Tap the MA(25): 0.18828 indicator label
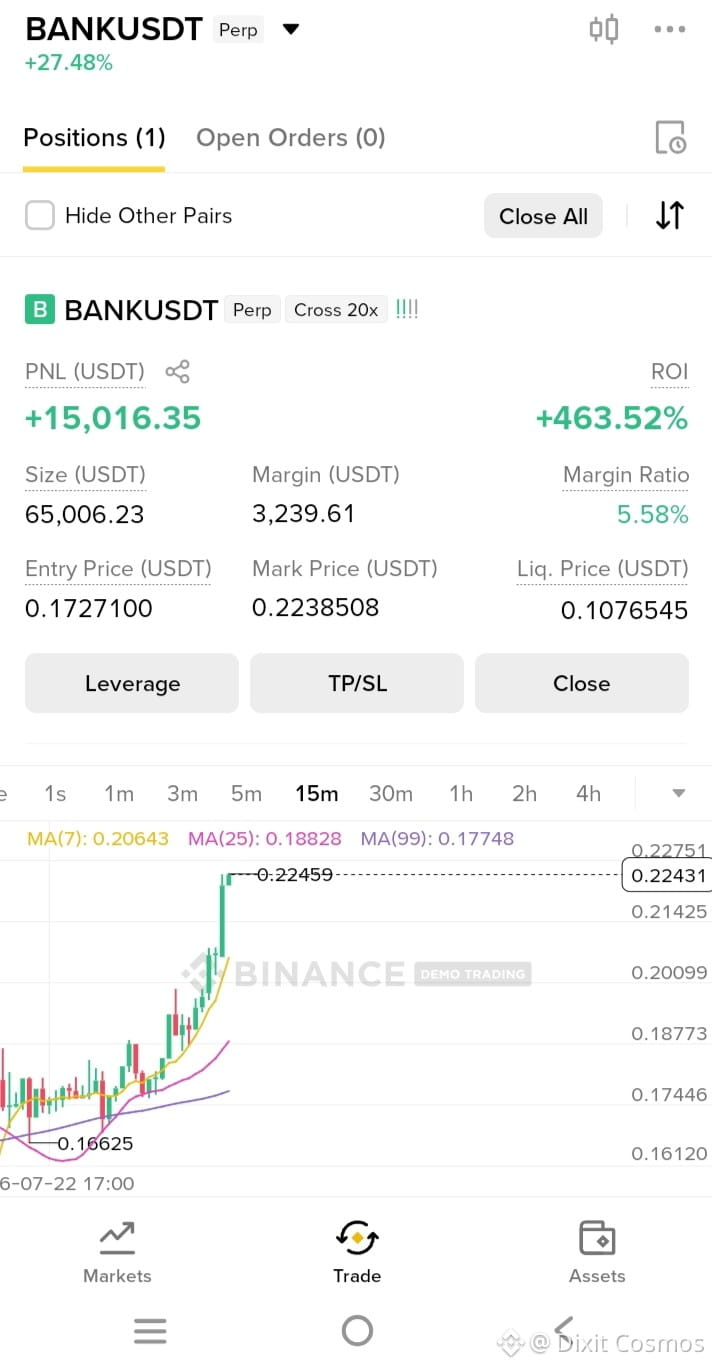 click(x=265, y=838)
